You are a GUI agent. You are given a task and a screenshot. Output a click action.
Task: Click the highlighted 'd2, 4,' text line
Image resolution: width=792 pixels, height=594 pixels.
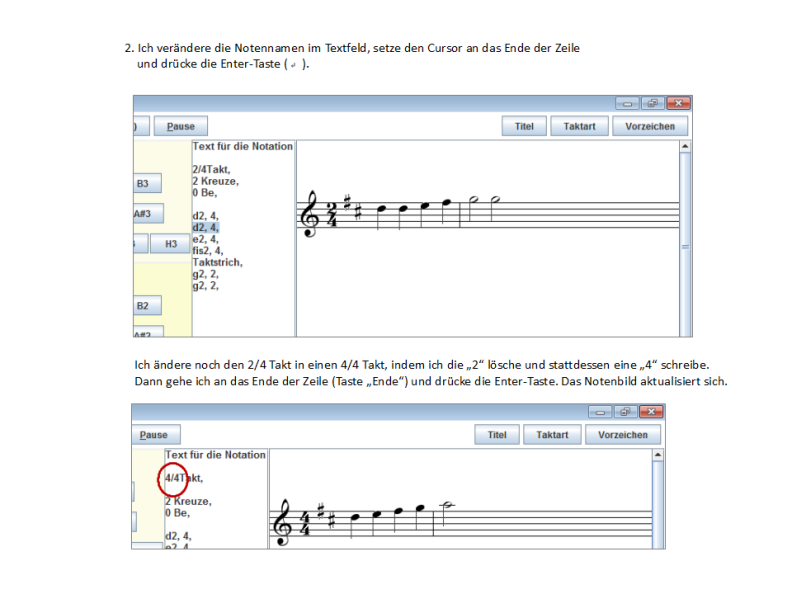[x=205, y=227]
